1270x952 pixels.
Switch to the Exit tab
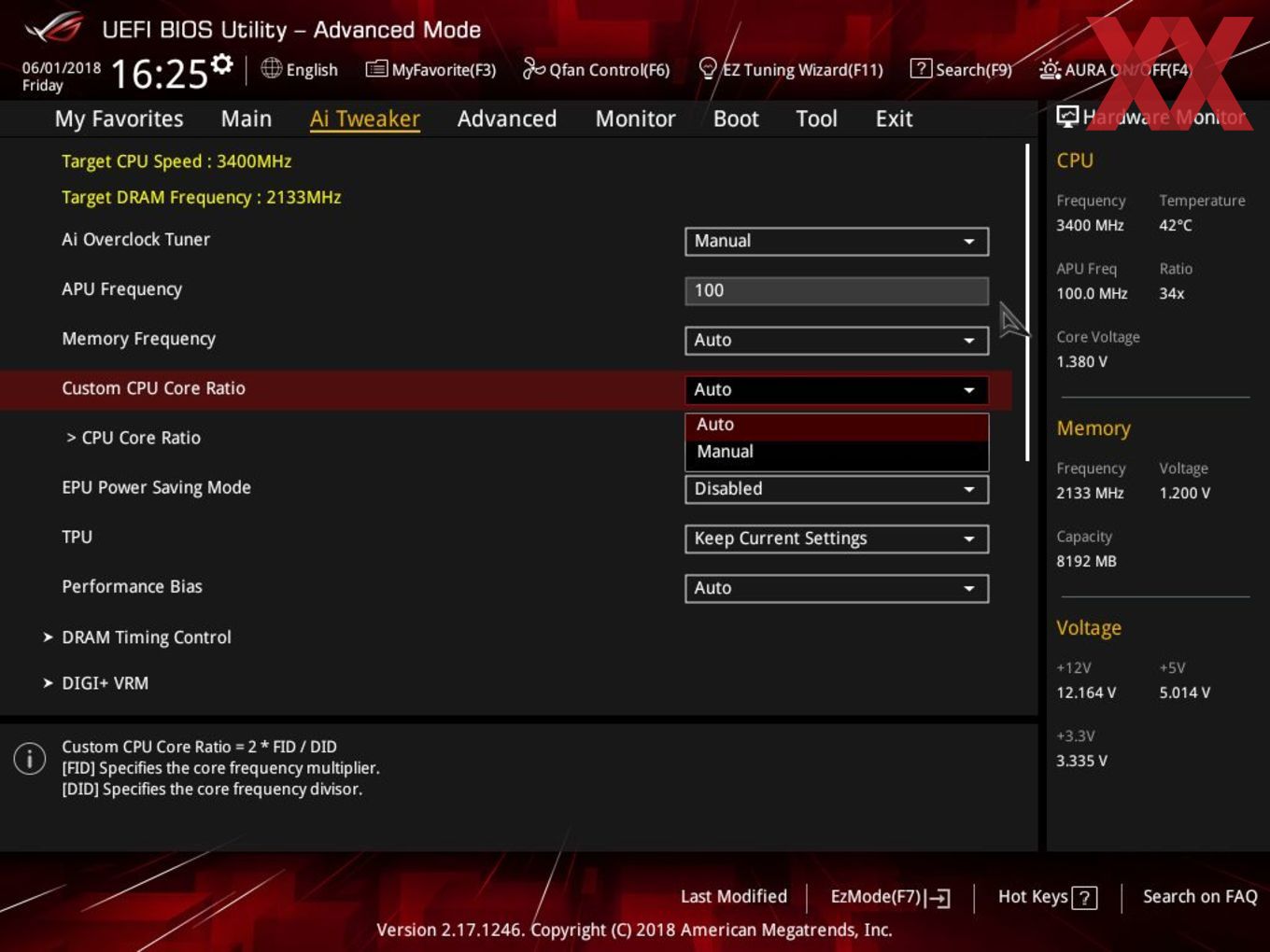coord(894,119)
